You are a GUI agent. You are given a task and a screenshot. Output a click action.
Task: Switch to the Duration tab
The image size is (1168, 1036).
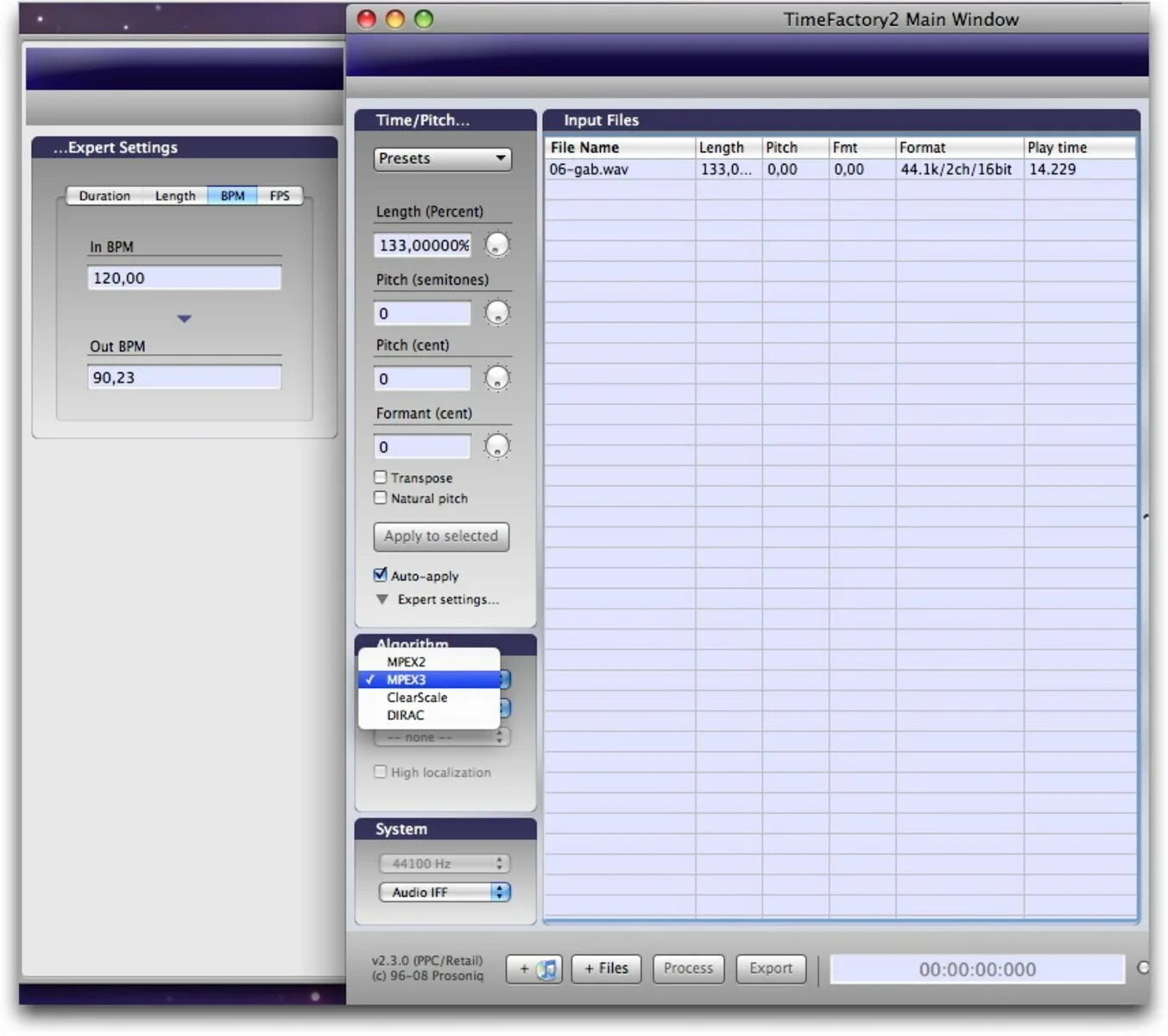pos(104,196)
